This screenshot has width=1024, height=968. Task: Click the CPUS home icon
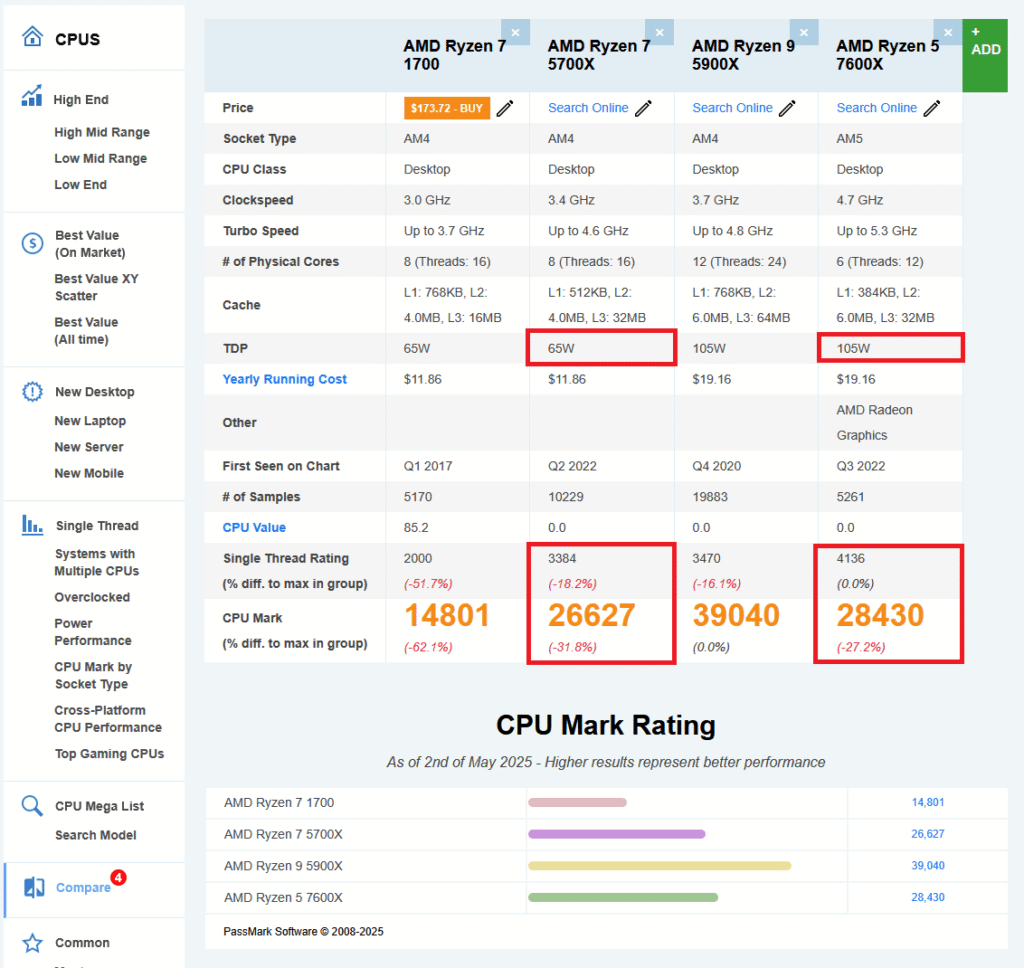[x=32, y=37]
